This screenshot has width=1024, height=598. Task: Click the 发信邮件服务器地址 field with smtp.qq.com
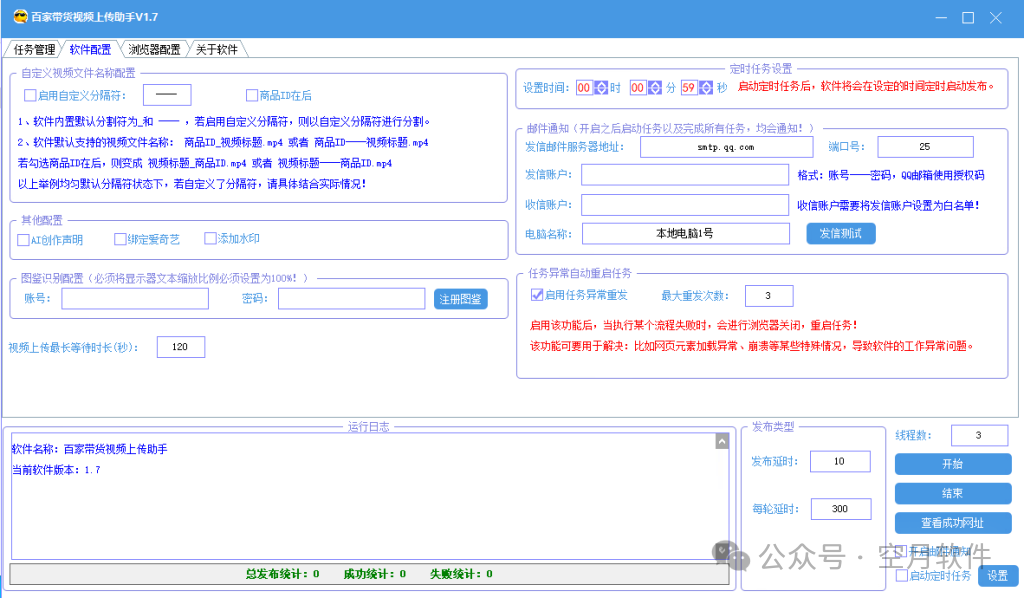[x=726, y=147]
